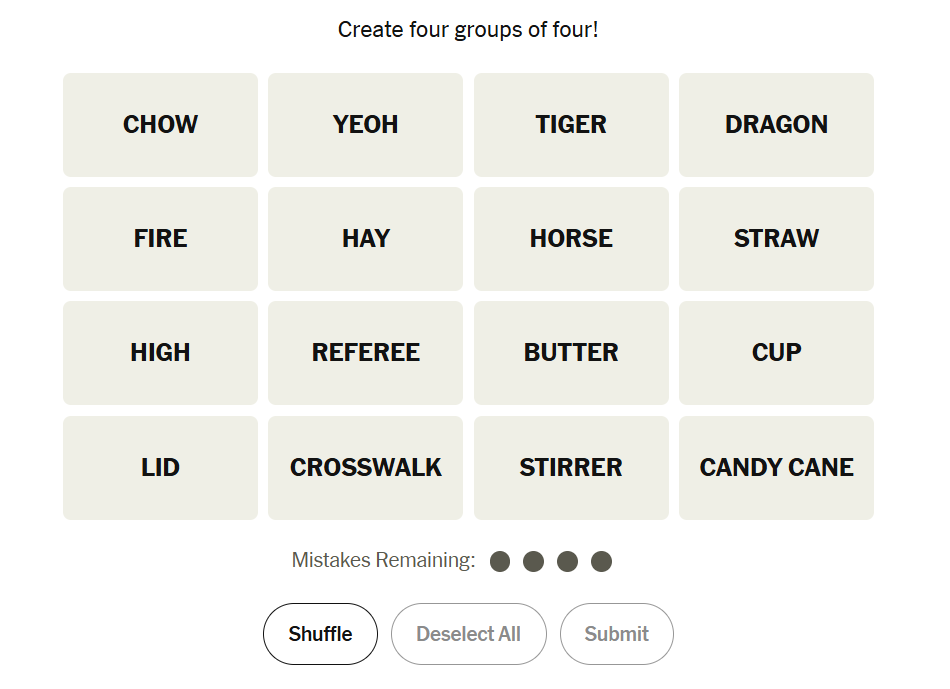Screen dimensions: 950x689
Task: Toggle the STRAW word tile
Action: [x=776, y=239]
